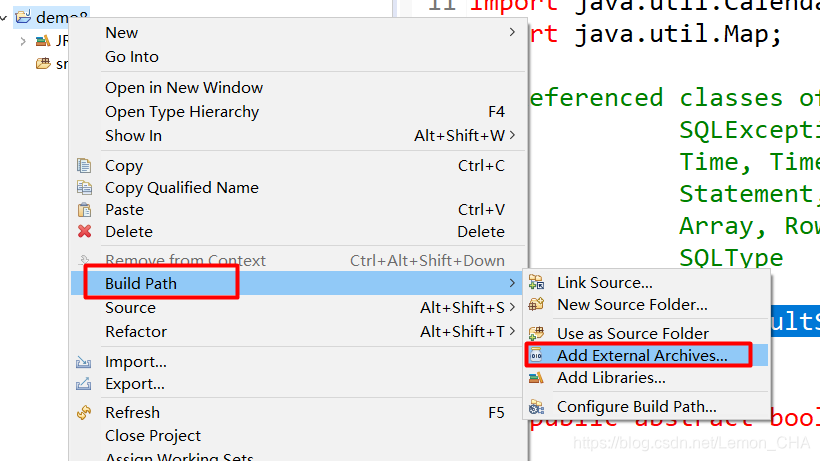820x461 pixels.
Task: Choose Add External Archives...
Action: (647, 355)
